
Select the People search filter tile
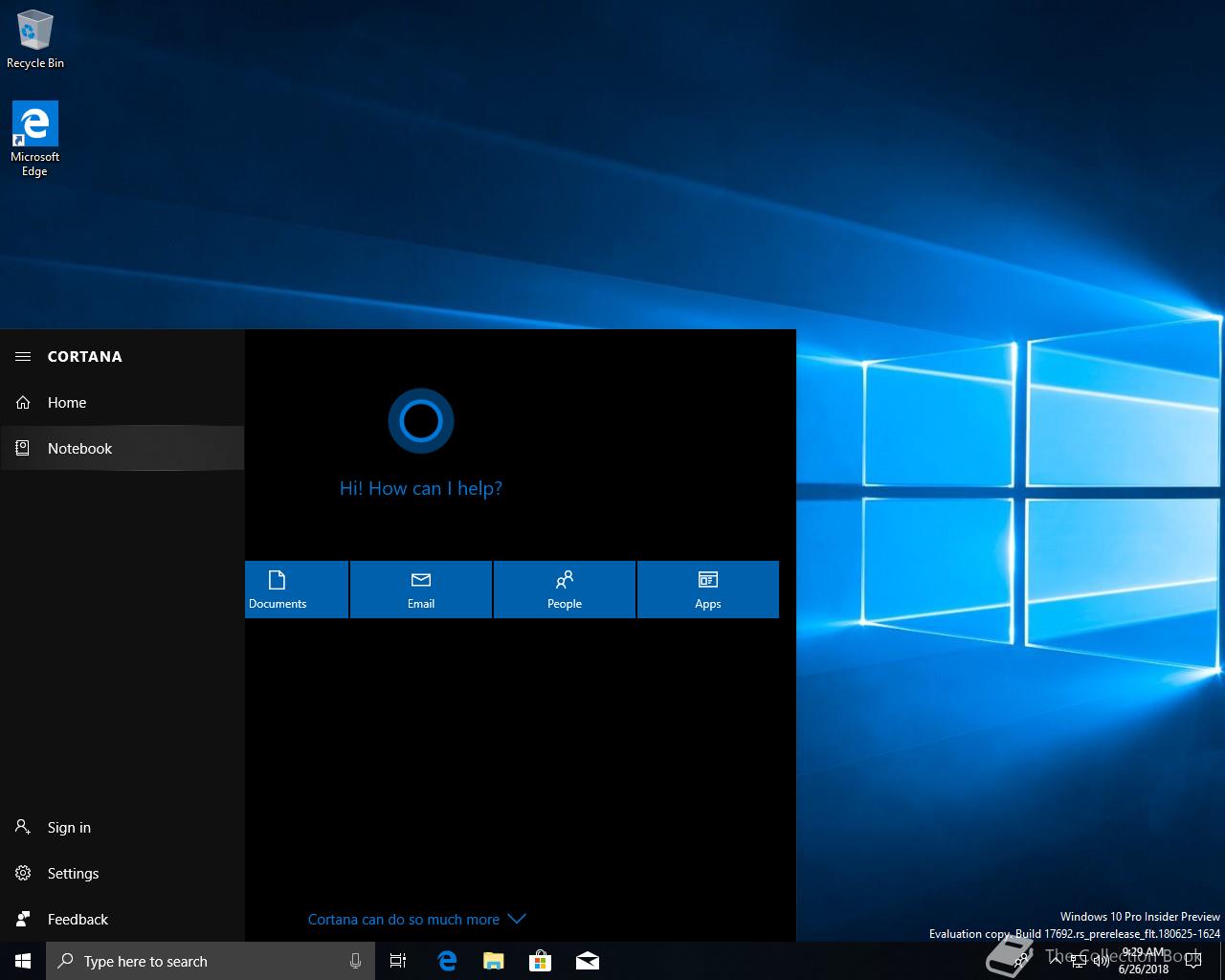tap(565, 590)
